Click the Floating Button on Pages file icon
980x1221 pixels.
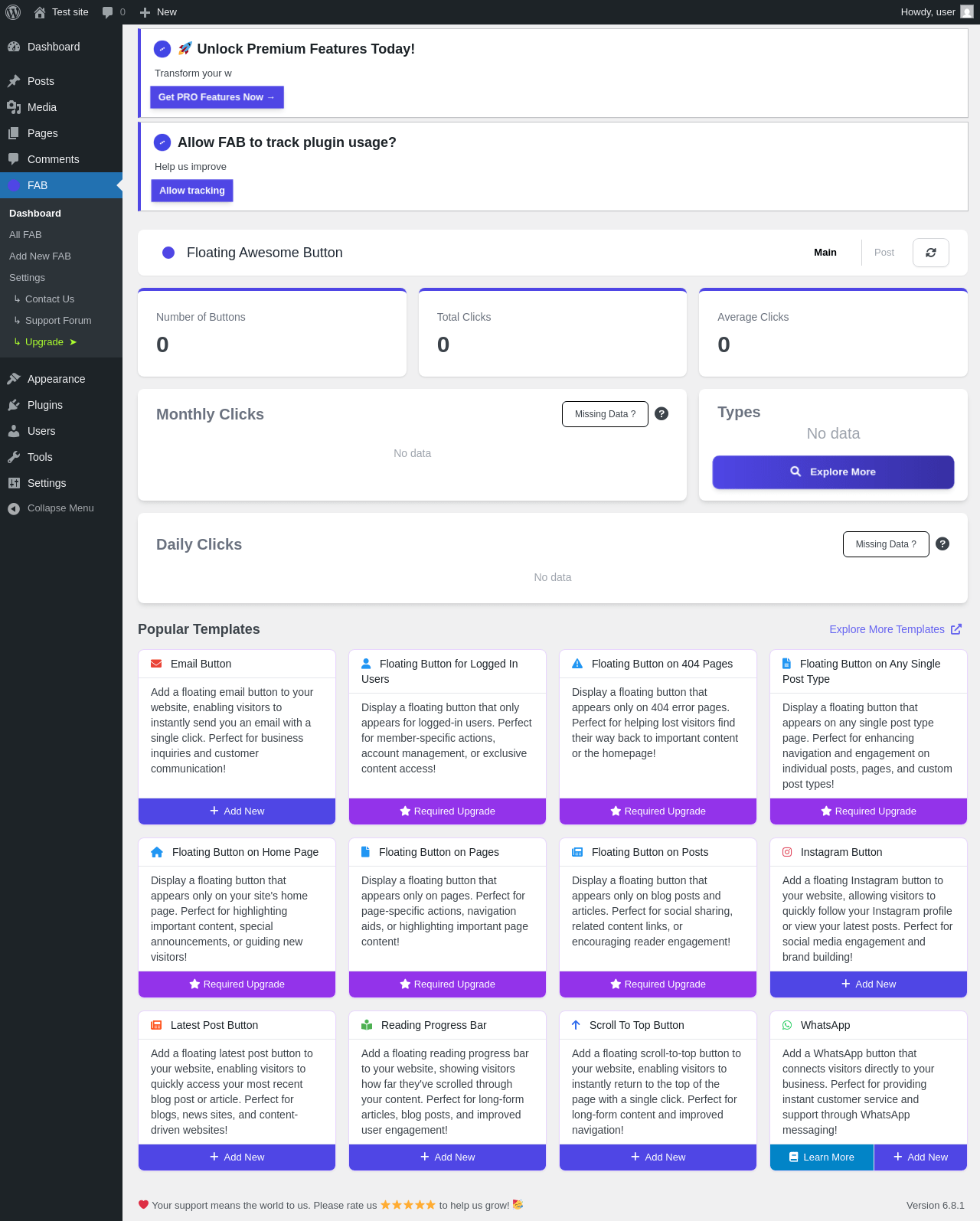[x=366, y=852]
